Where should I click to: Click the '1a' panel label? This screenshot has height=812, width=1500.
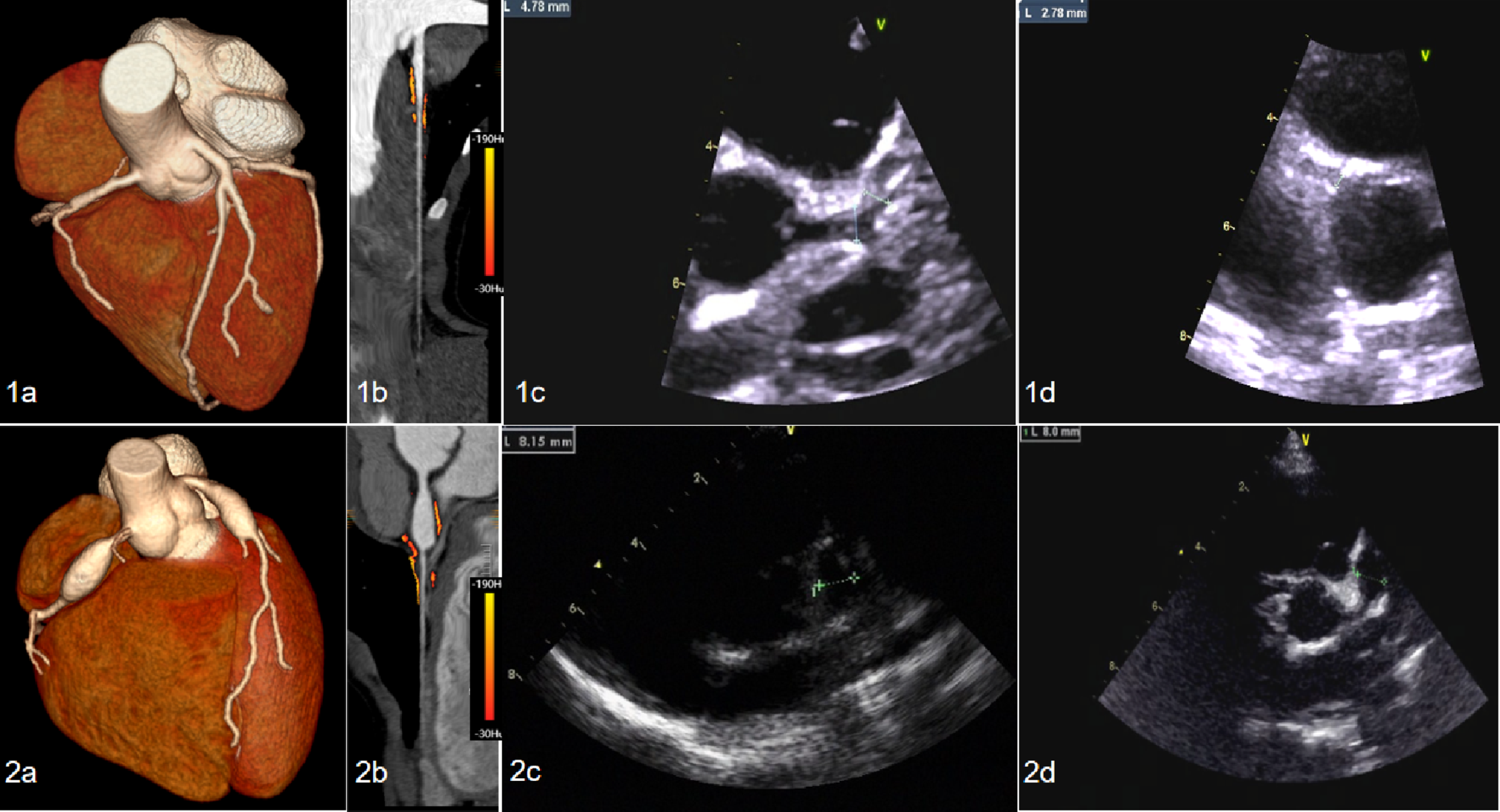[x=21, y=392]
